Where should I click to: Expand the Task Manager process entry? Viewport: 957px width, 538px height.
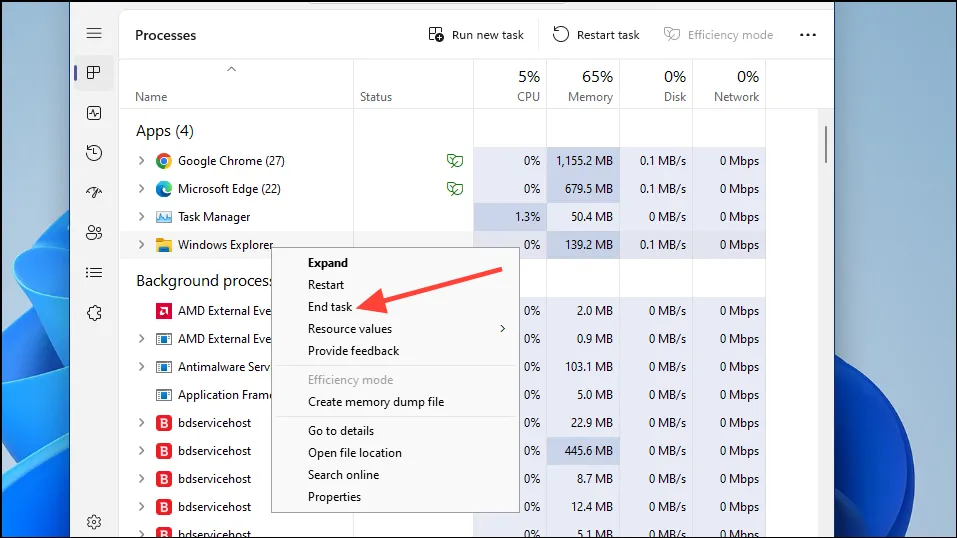(141, 217)
